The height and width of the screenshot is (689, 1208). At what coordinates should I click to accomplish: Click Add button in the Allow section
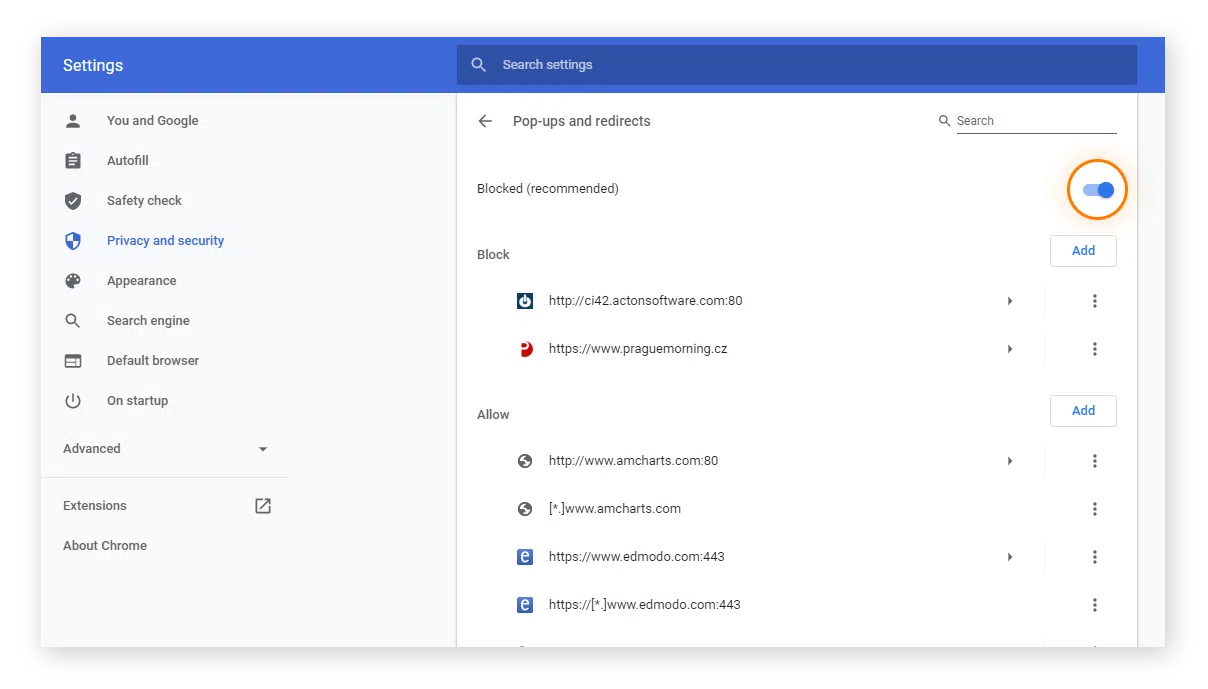(1083, 411)
